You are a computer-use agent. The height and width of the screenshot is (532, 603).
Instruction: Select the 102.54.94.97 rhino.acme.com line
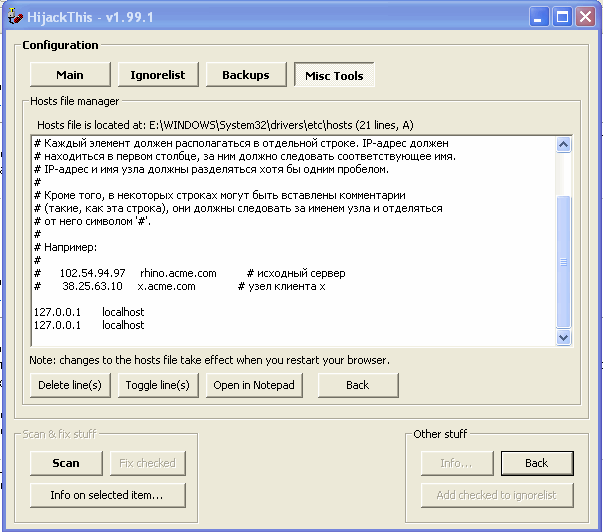pos(294,273)
